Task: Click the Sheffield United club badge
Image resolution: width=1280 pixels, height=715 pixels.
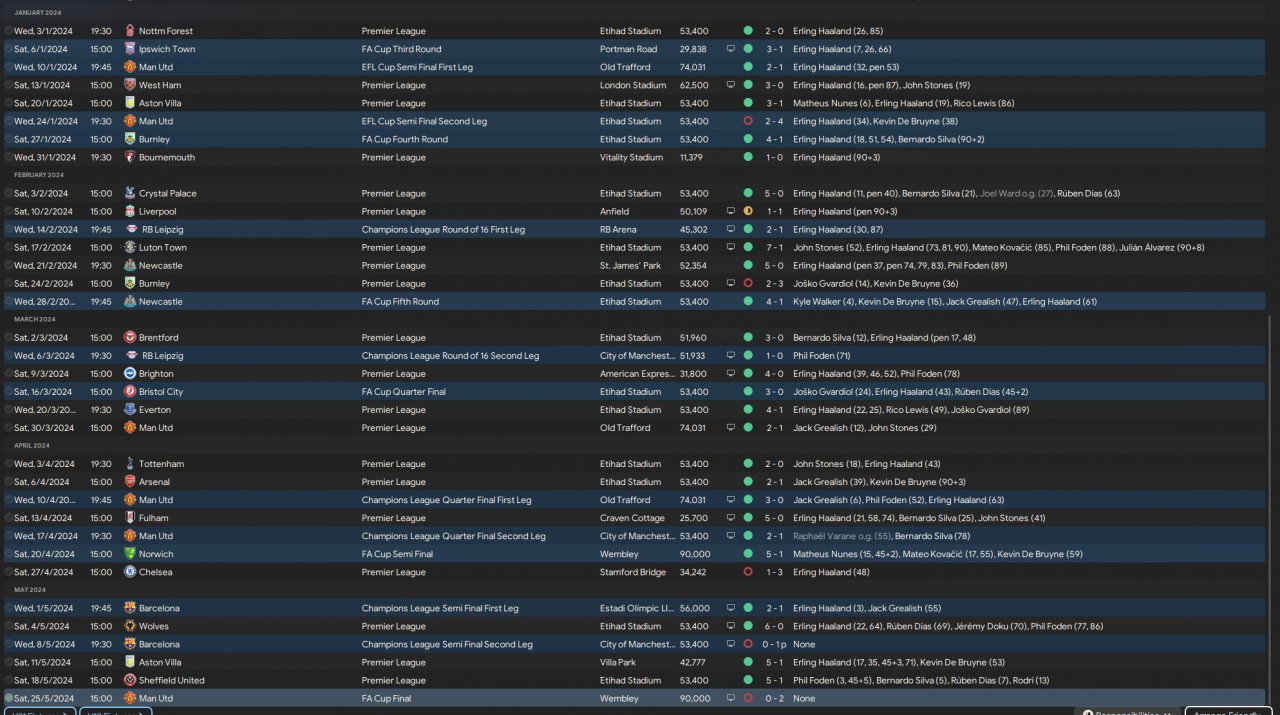Action: tap(130, 679)
